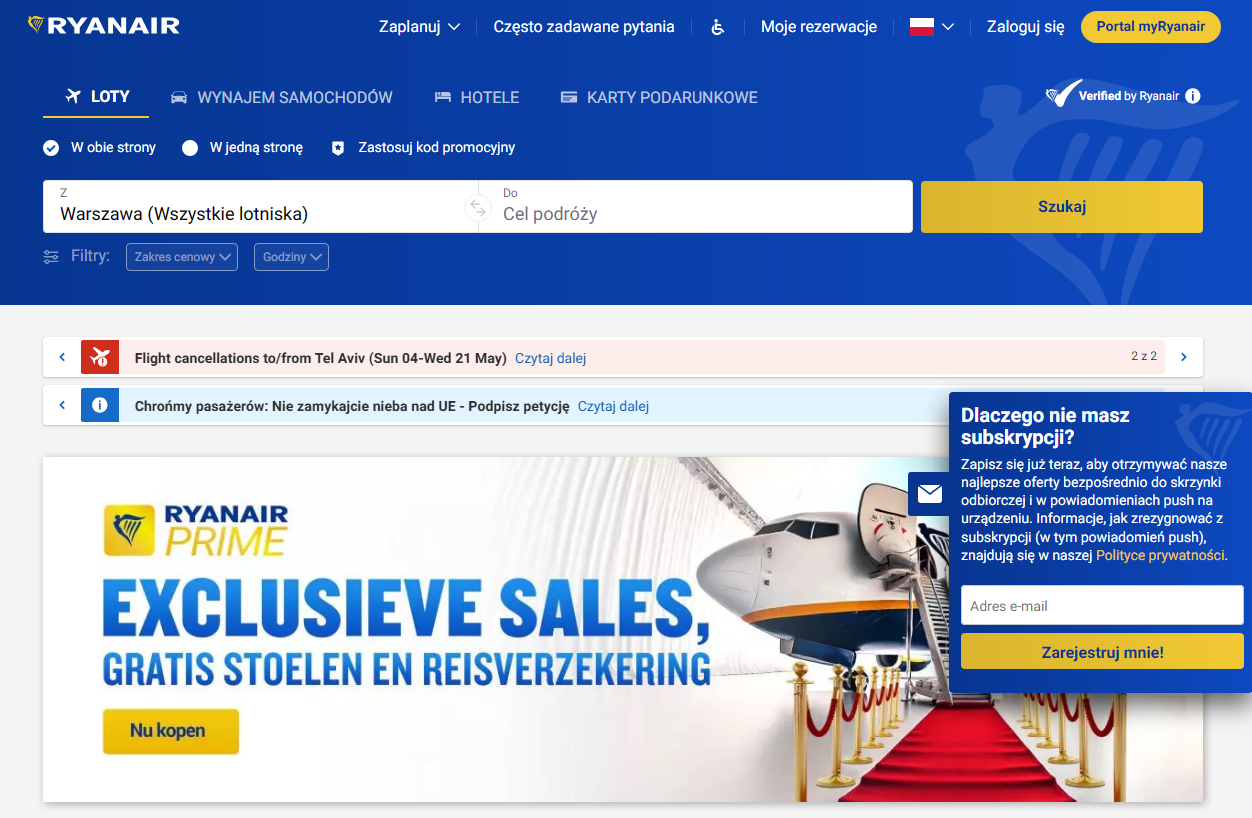
Task: Open the Polityce prywatności link
Action: click(x=1160, y=555)
